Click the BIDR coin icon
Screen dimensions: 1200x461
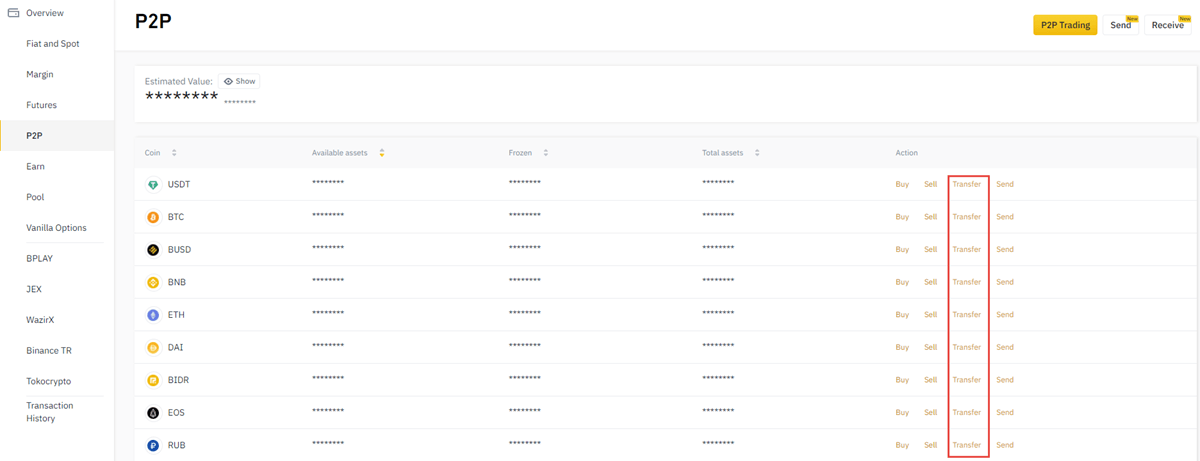point(153,380)
